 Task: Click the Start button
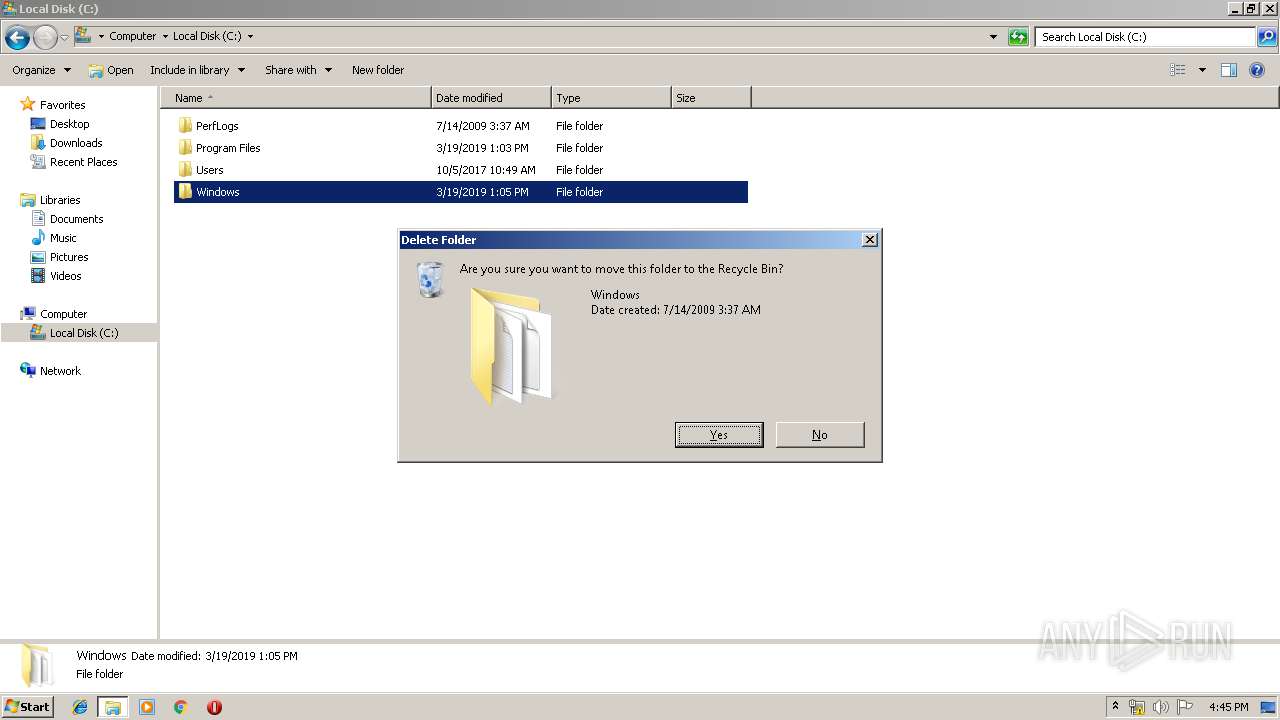coord(28,706)
